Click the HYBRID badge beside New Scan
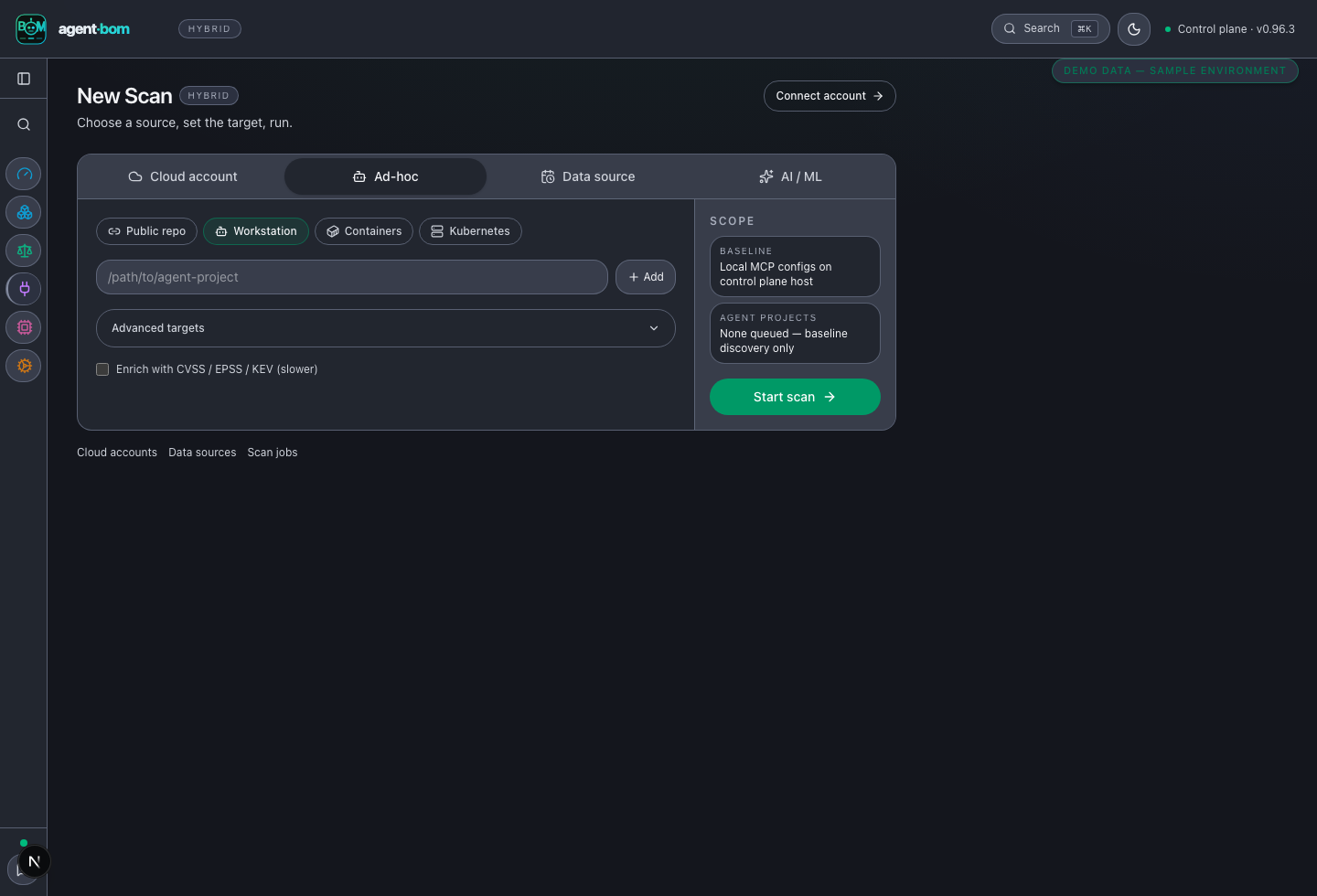Screen dimensions: 1317x896 tap(209, 96)
